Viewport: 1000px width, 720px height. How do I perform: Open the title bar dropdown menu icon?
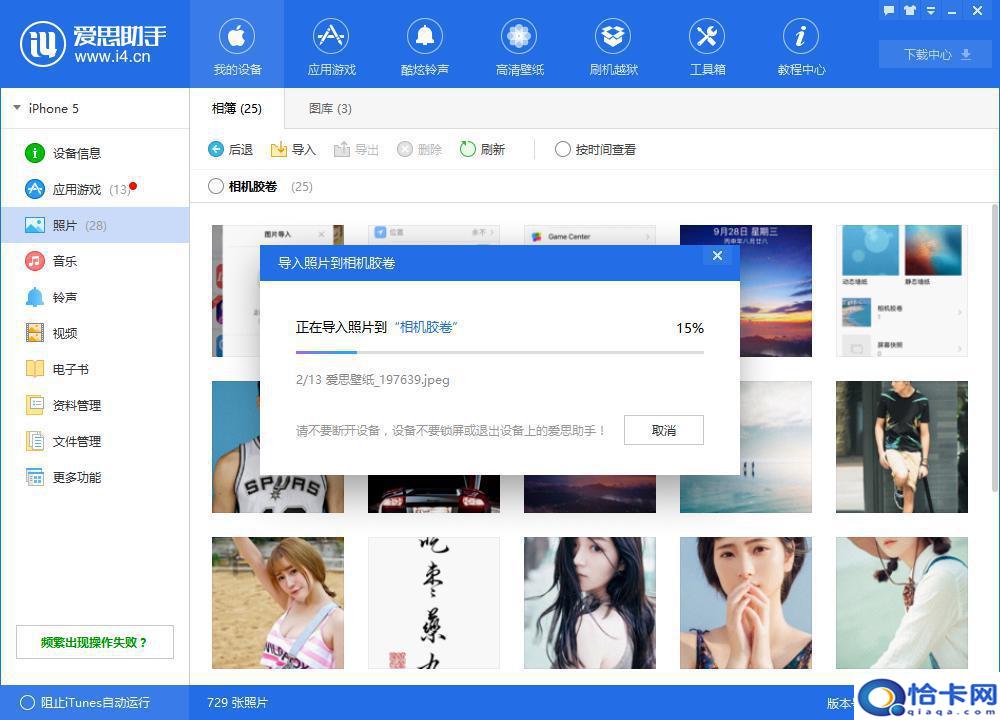click(x=930, y=10)
